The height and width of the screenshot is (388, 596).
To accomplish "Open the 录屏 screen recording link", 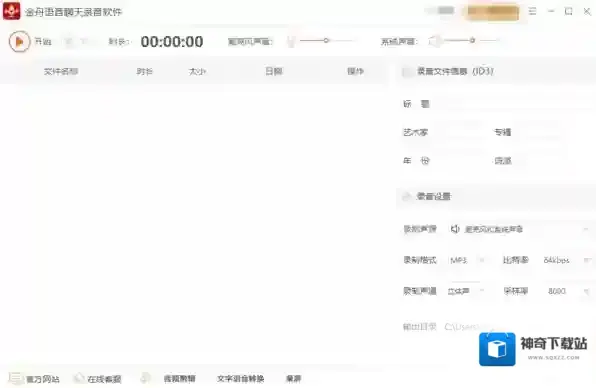I will click(293, 378).
